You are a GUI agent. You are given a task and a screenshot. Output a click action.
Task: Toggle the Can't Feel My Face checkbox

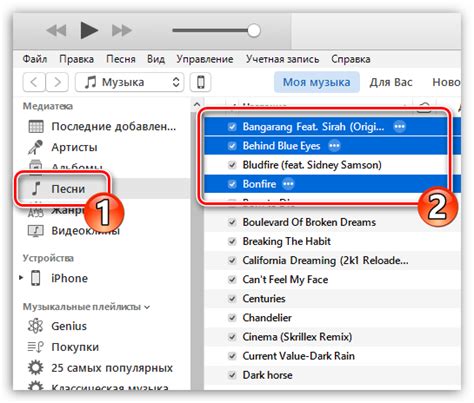[x=232, y=279]
